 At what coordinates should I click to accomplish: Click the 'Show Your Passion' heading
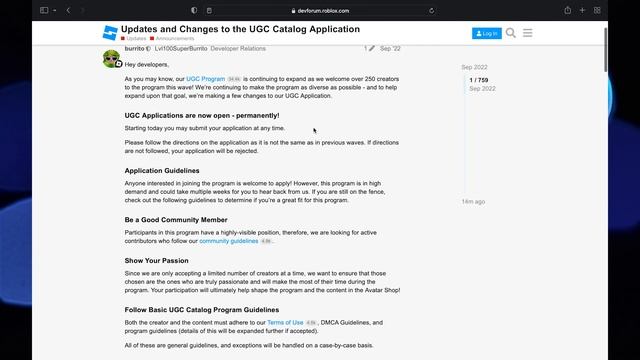coord(156,260)
